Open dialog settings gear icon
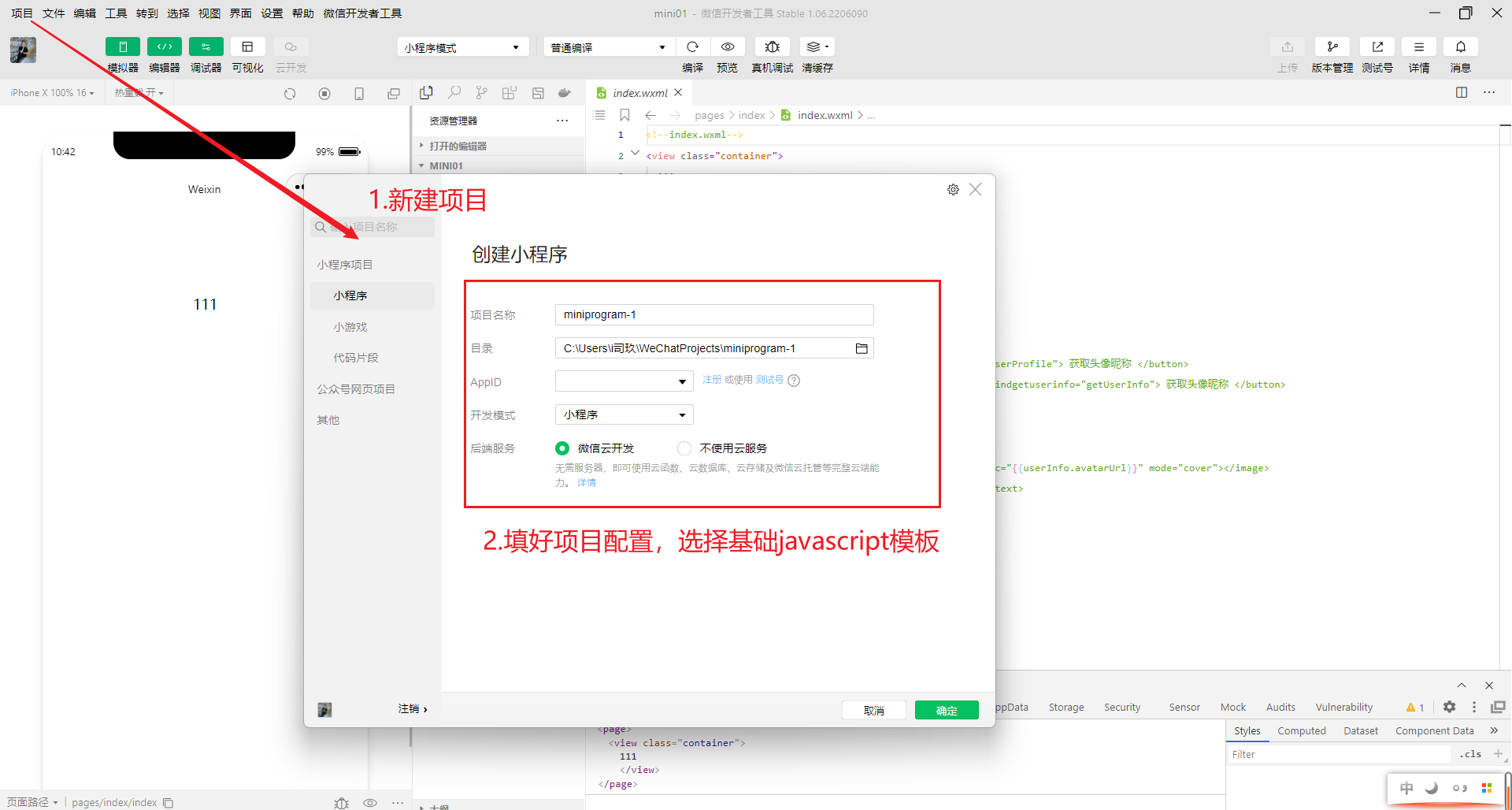This screenshot has height=810, width=1512. 953,190
